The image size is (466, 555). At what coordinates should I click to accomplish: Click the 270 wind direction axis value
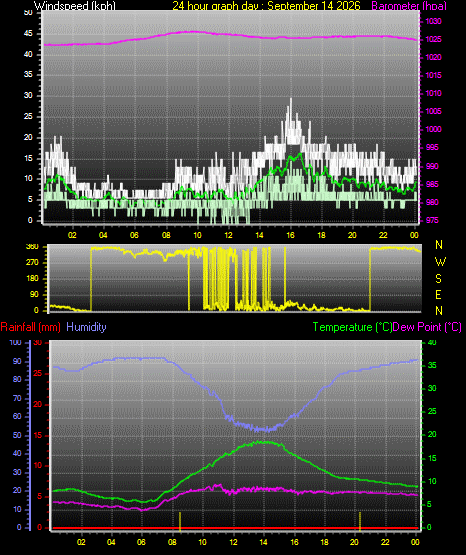coord(32,263)
